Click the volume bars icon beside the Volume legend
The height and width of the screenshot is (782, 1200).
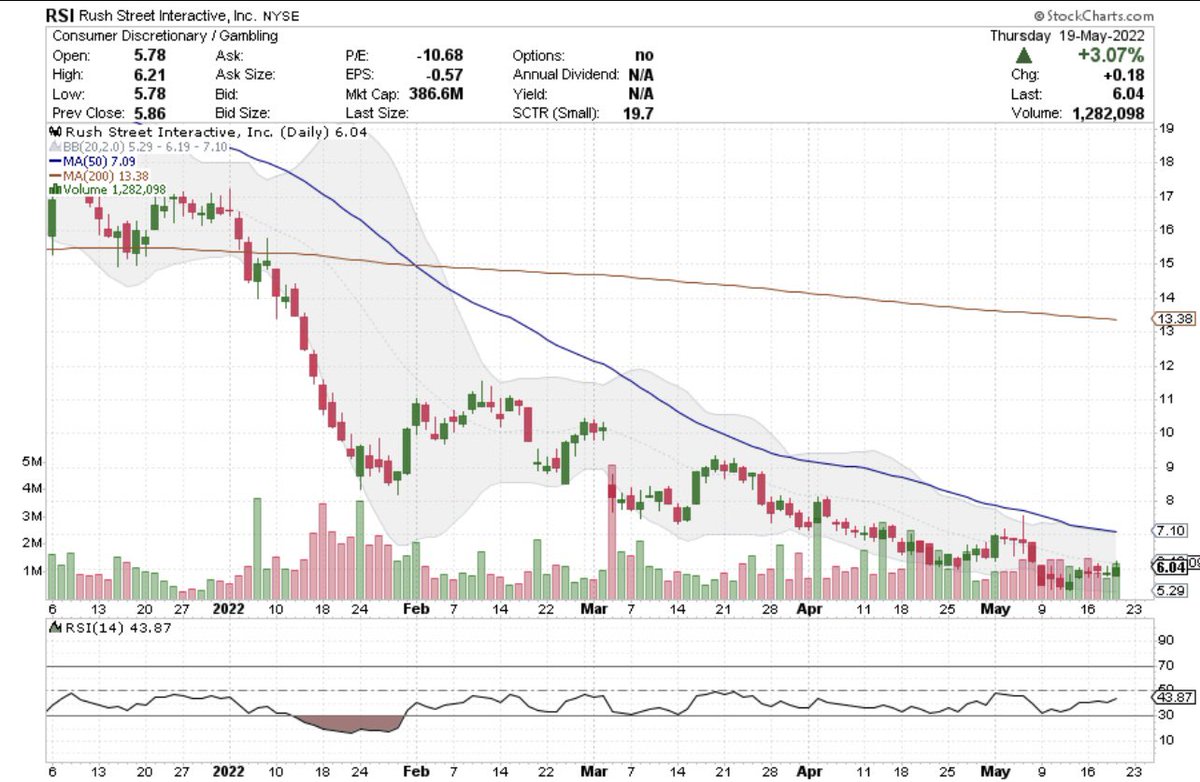[x=55, y=188]
